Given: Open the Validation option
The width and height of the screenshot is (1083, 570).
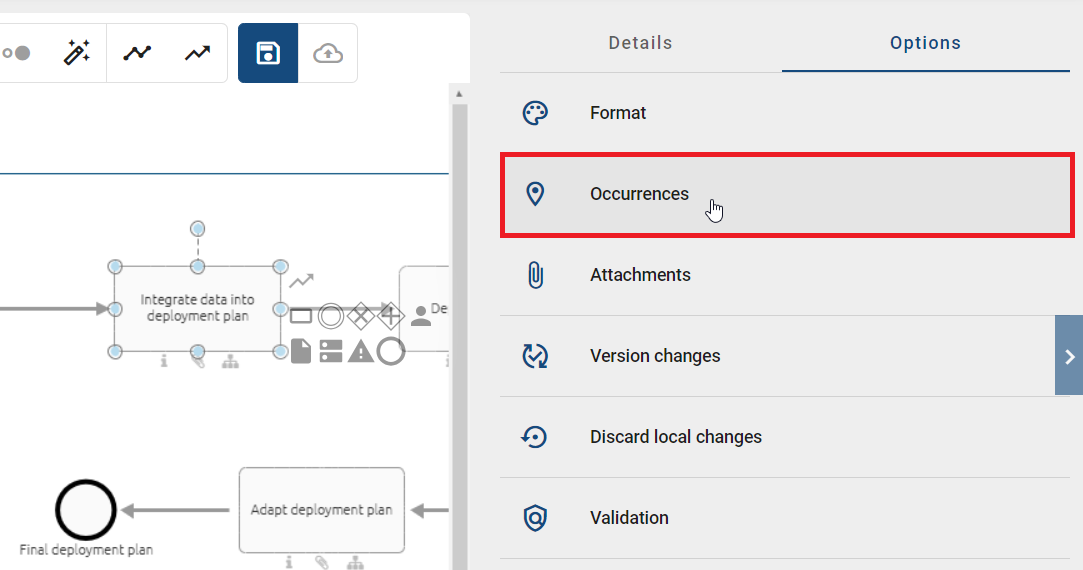Looking at the screenshot, I should [x=785, y=517].
